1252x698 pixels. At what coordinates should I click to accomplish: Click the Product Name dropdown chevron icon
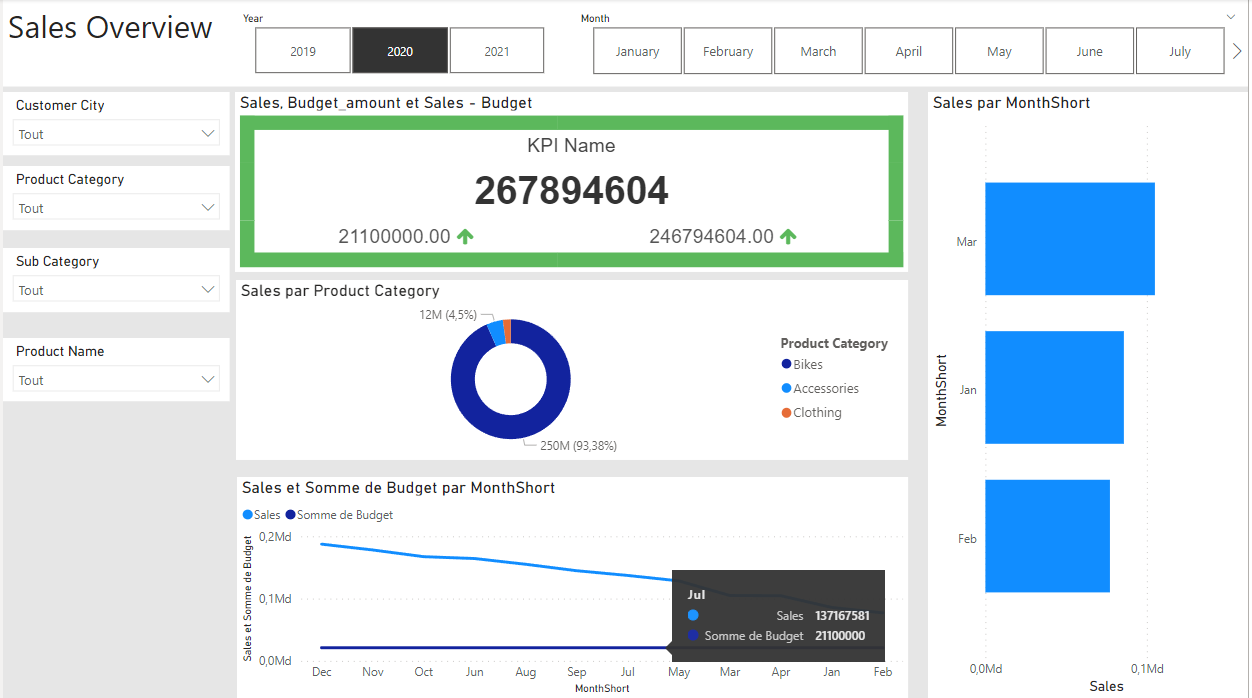point(207,380)
